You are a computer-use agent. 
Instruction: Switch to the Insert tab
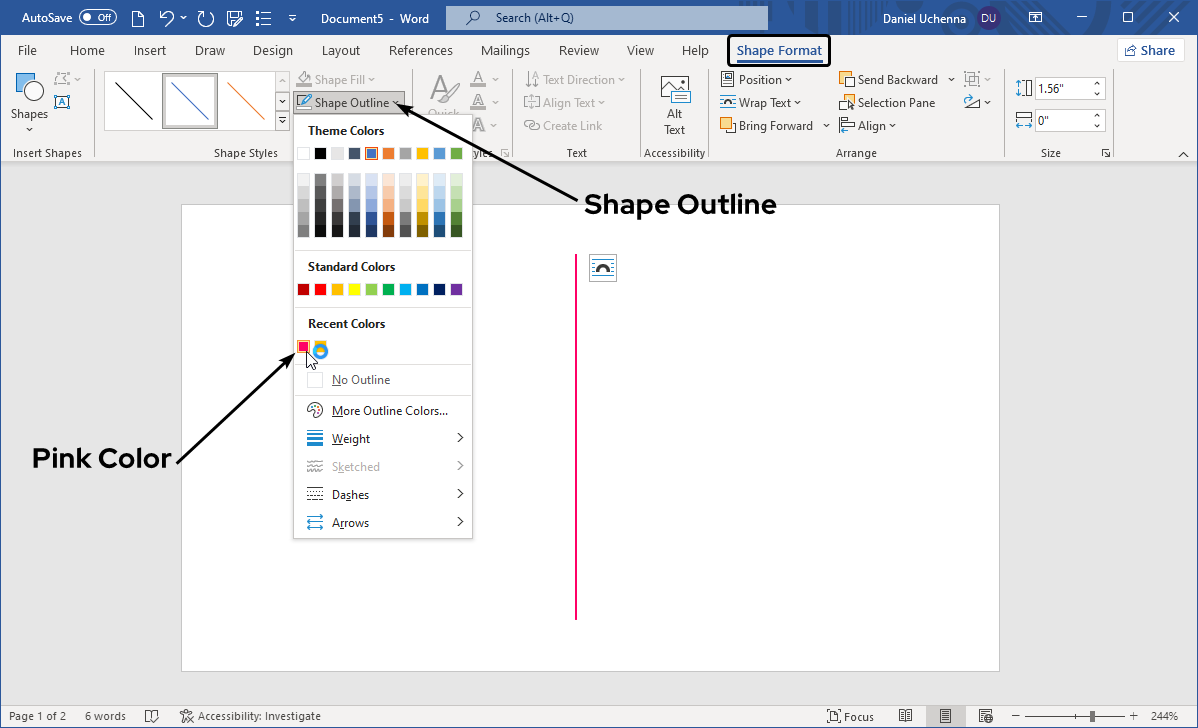150,51
